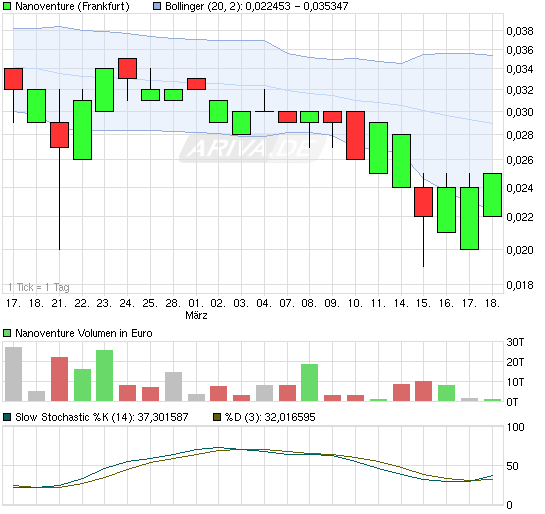Click the stochastic axis label 50

point(513,466)
